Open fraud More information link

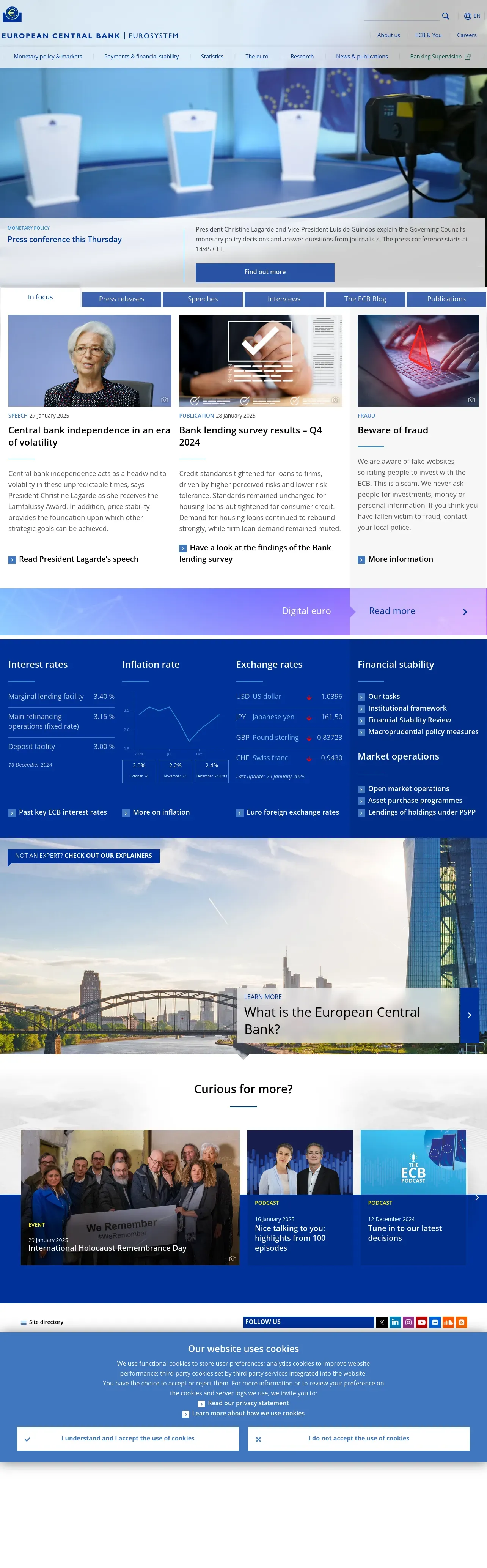click(395, 559)
